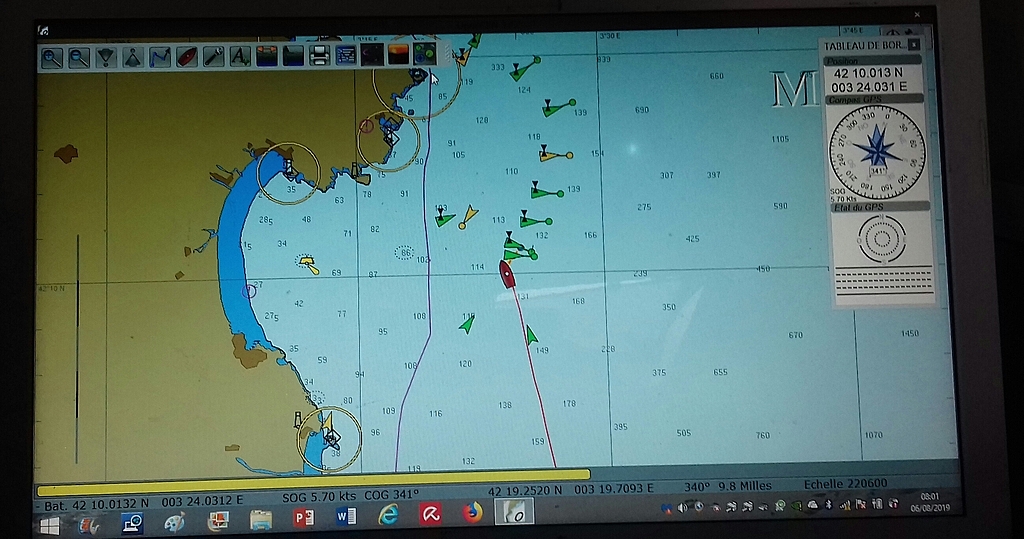This screenshot has height=539, width=1024.
Task: Click the orange-topped chart catalog icon
Action: point(266,57)
